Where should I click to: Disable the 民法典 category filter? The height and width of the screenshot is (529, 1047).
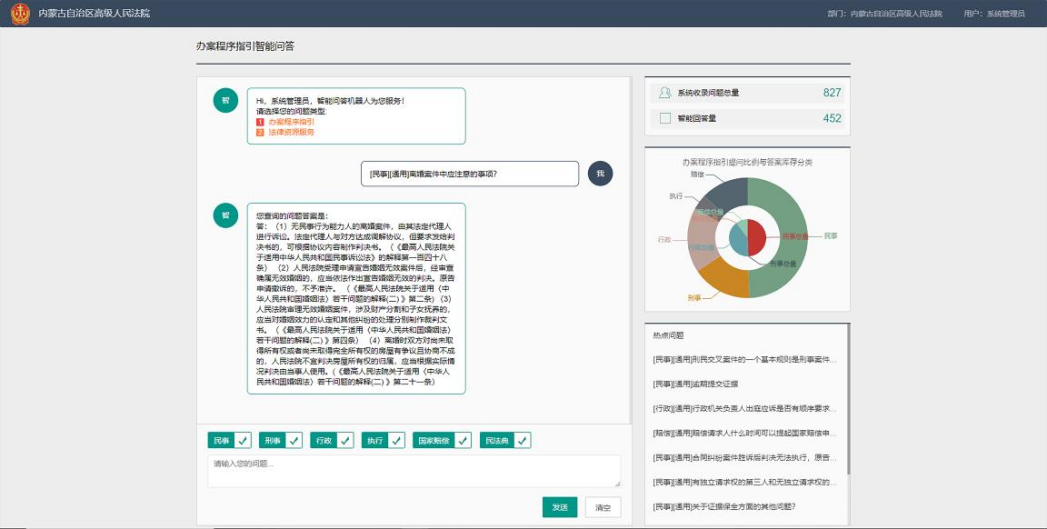tap(522, 440)
